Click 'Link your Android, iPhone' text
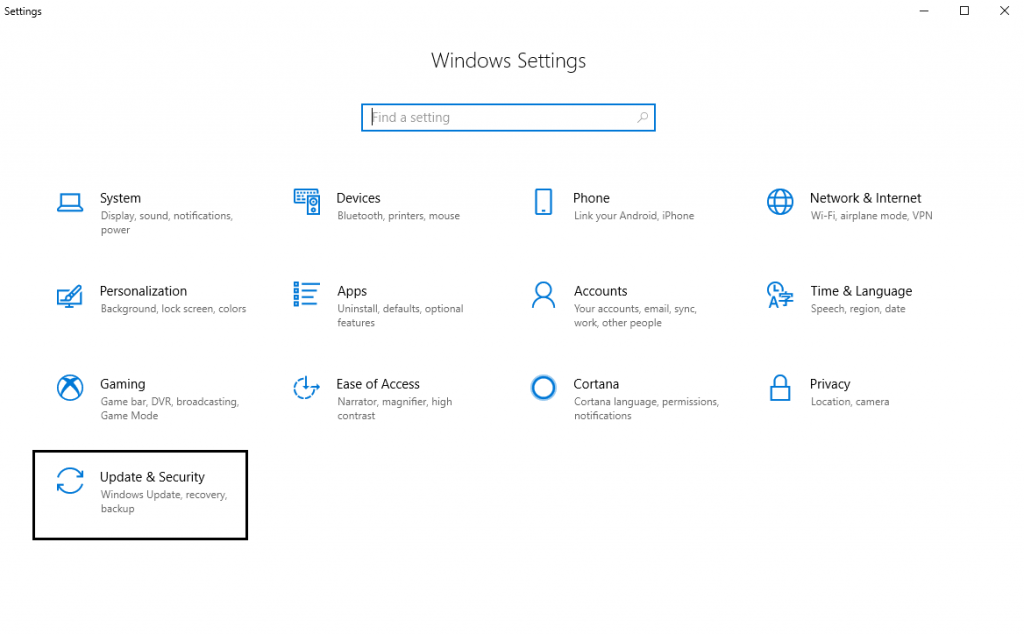 [633, 216]
